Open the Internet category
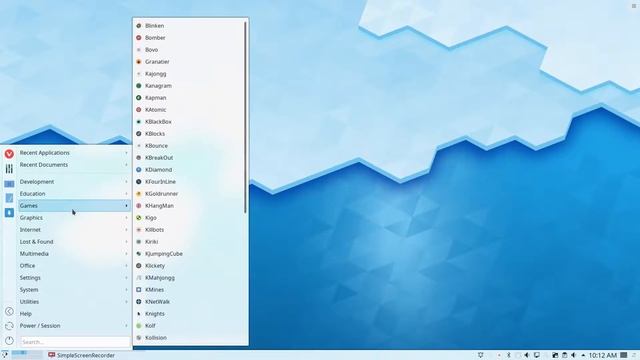 tap(74, 230)
